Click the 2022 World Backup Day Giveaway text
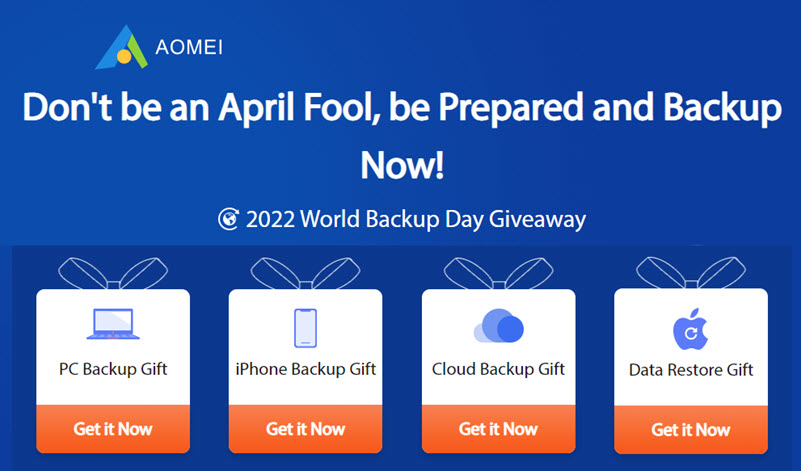Screen dimensions: 801x471 click(x=415, y=219)
